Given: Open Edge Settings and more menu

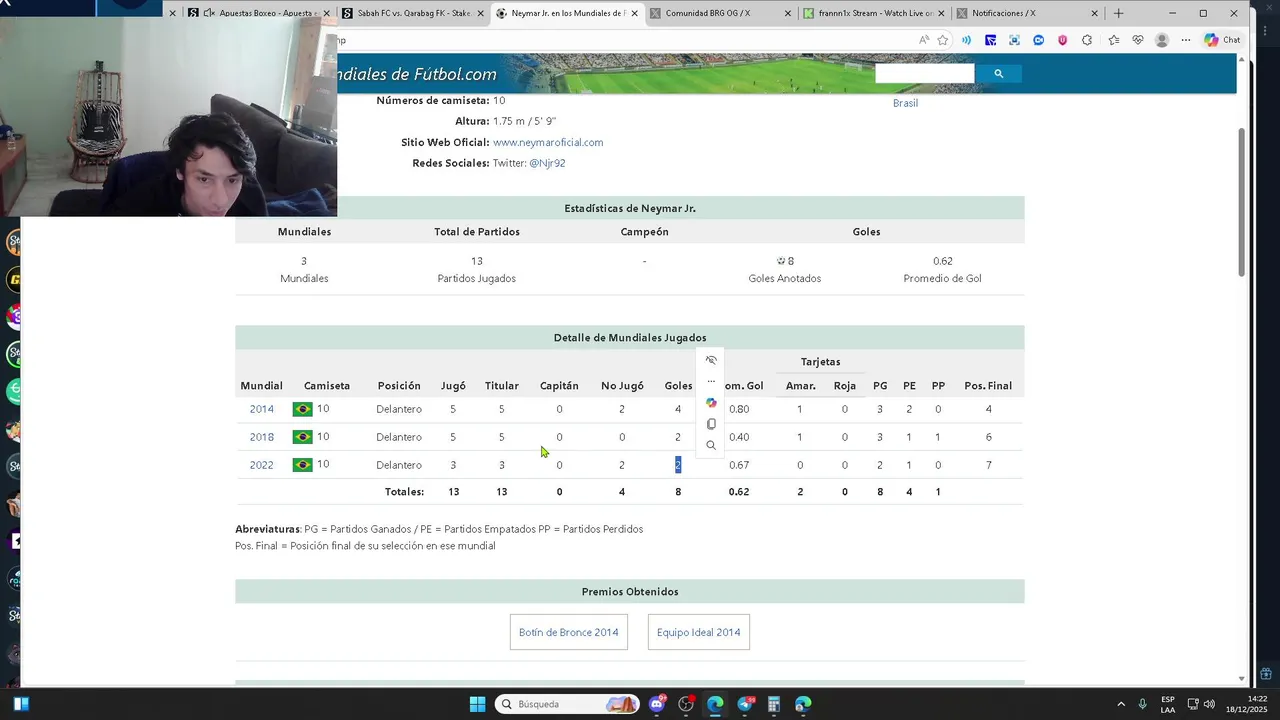Looking at the screenshot, I should [1186, 40].
